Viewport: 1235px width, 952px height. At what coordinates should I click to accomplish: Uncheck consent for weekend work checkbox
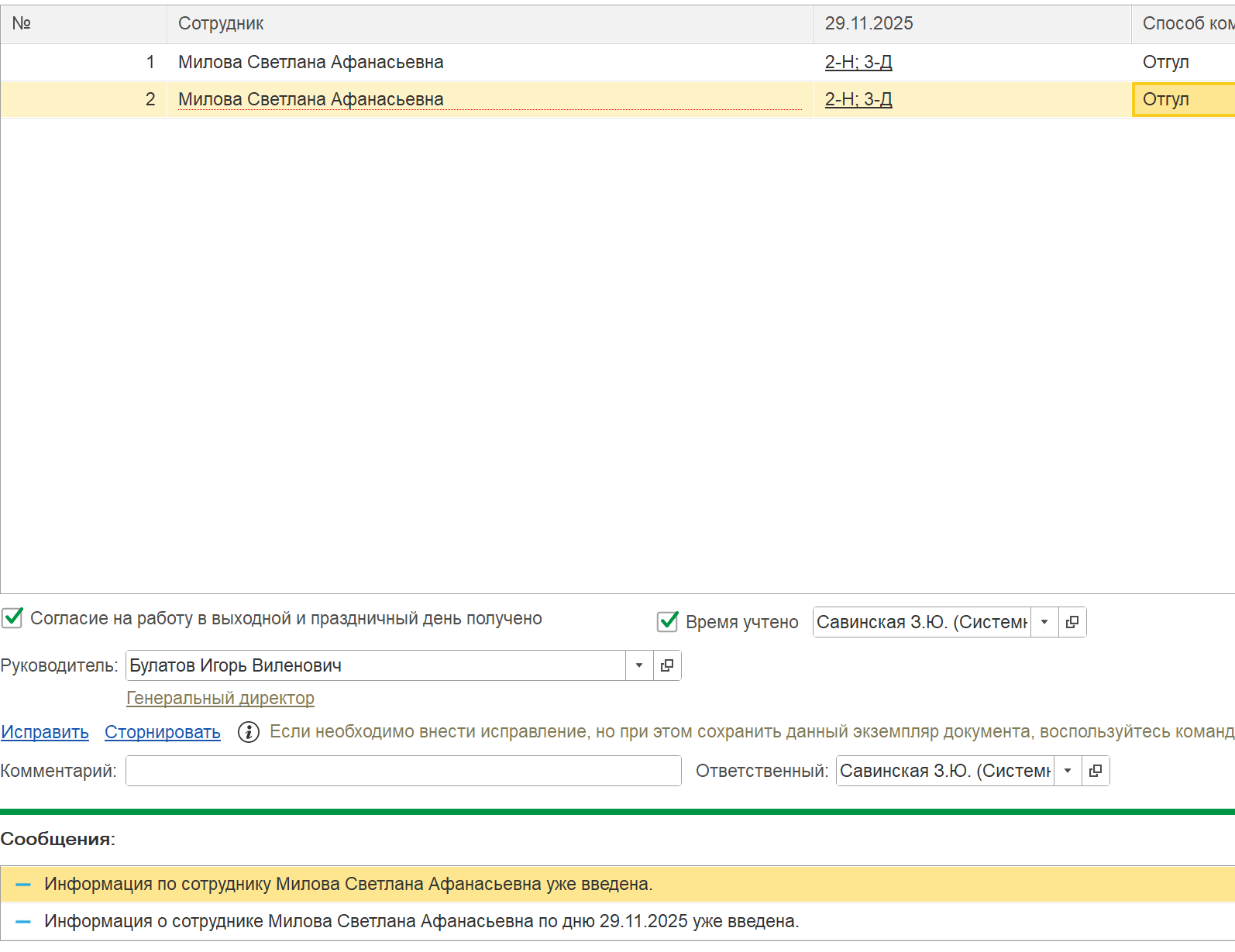pyautogui.click(x=12, y=618)
